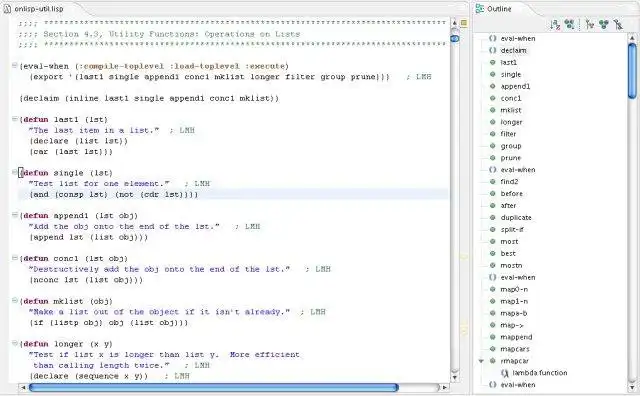Collapse the defun append1 fold
Image resolution: width=640 pixels, height=396 pixels.
click(15, 215)
